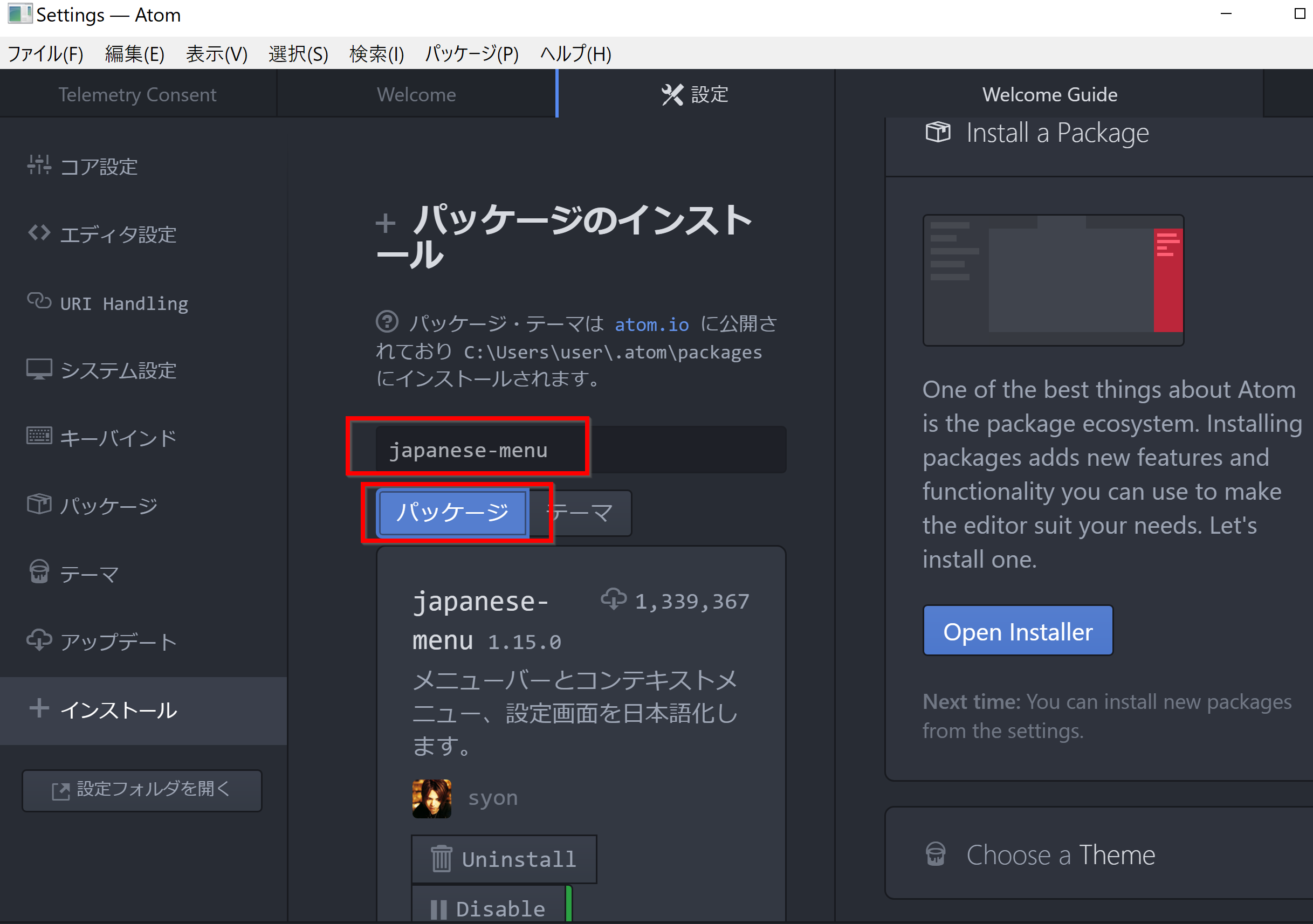Click the Atom app icon in title bar
1313x924 pixels.
pos(19,13)
